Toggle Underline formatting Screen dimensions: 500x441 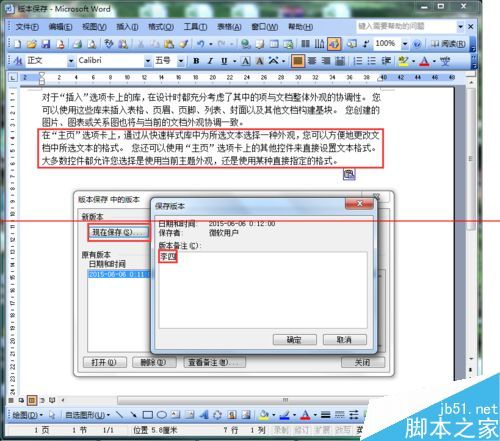224,61
